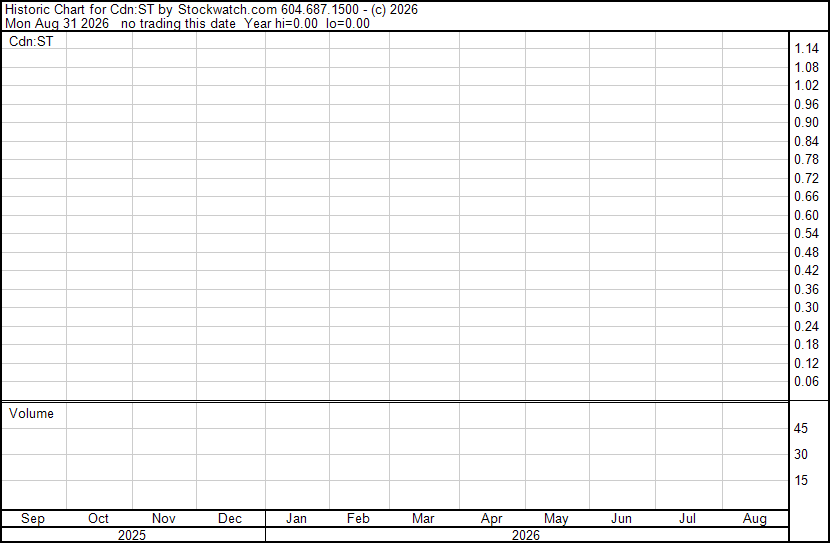The height and width of the screenshot is (543, 830).
Task: Click the 2026 year label on the axis
Action: coord(526,535)
